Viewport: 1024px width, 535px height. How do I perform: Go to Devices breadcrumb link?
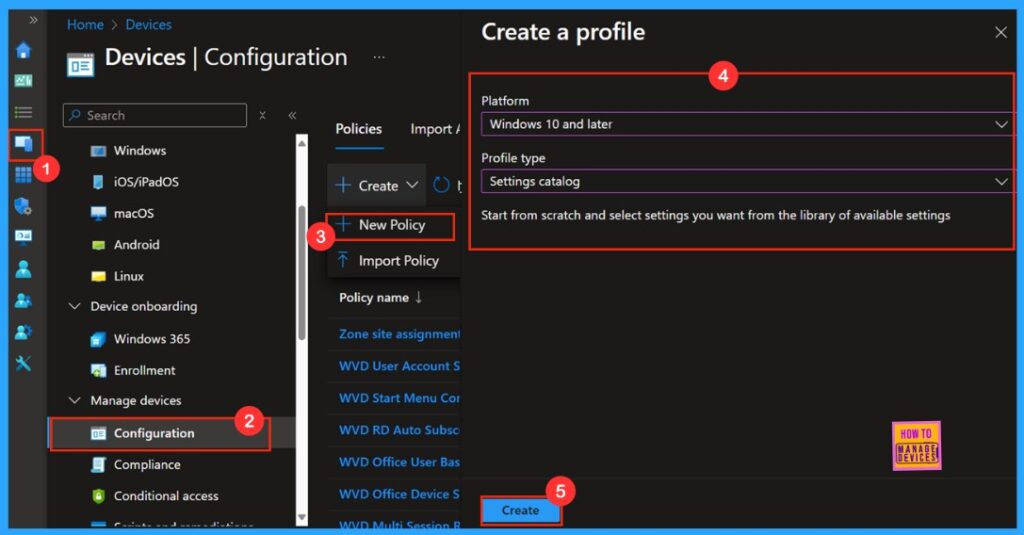click(x=148, y=25)
